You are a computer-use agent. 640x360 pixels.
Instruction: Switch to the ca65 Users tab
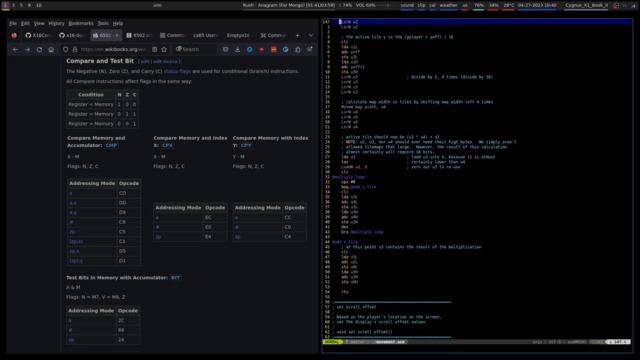205,36
